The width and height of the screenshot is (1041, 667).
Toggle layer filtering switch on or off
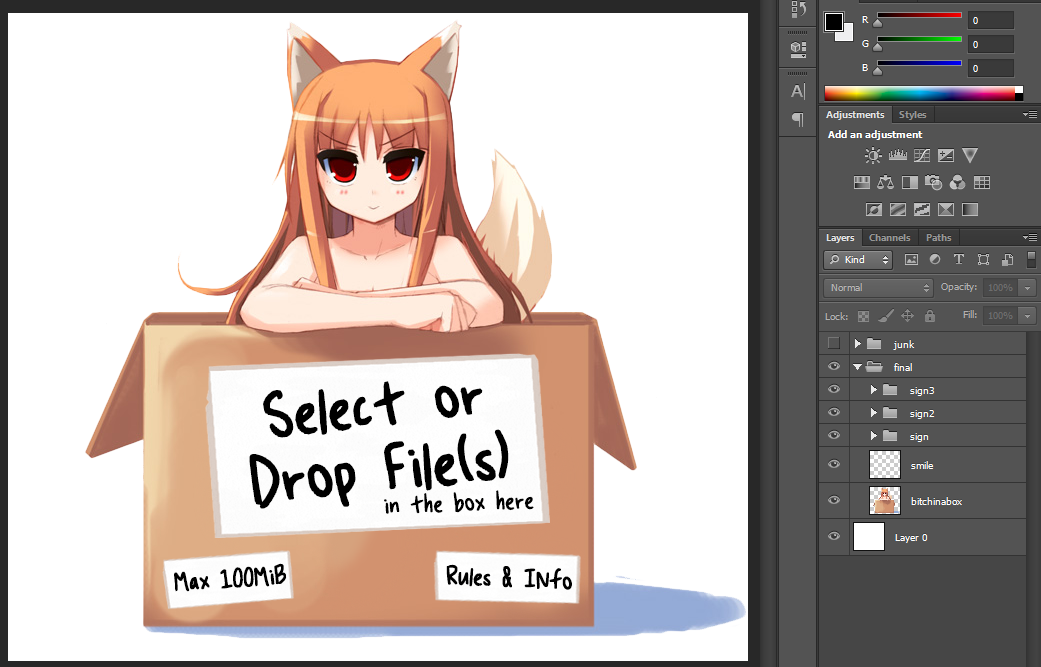pyautogui.click(x=1031, y=259)
